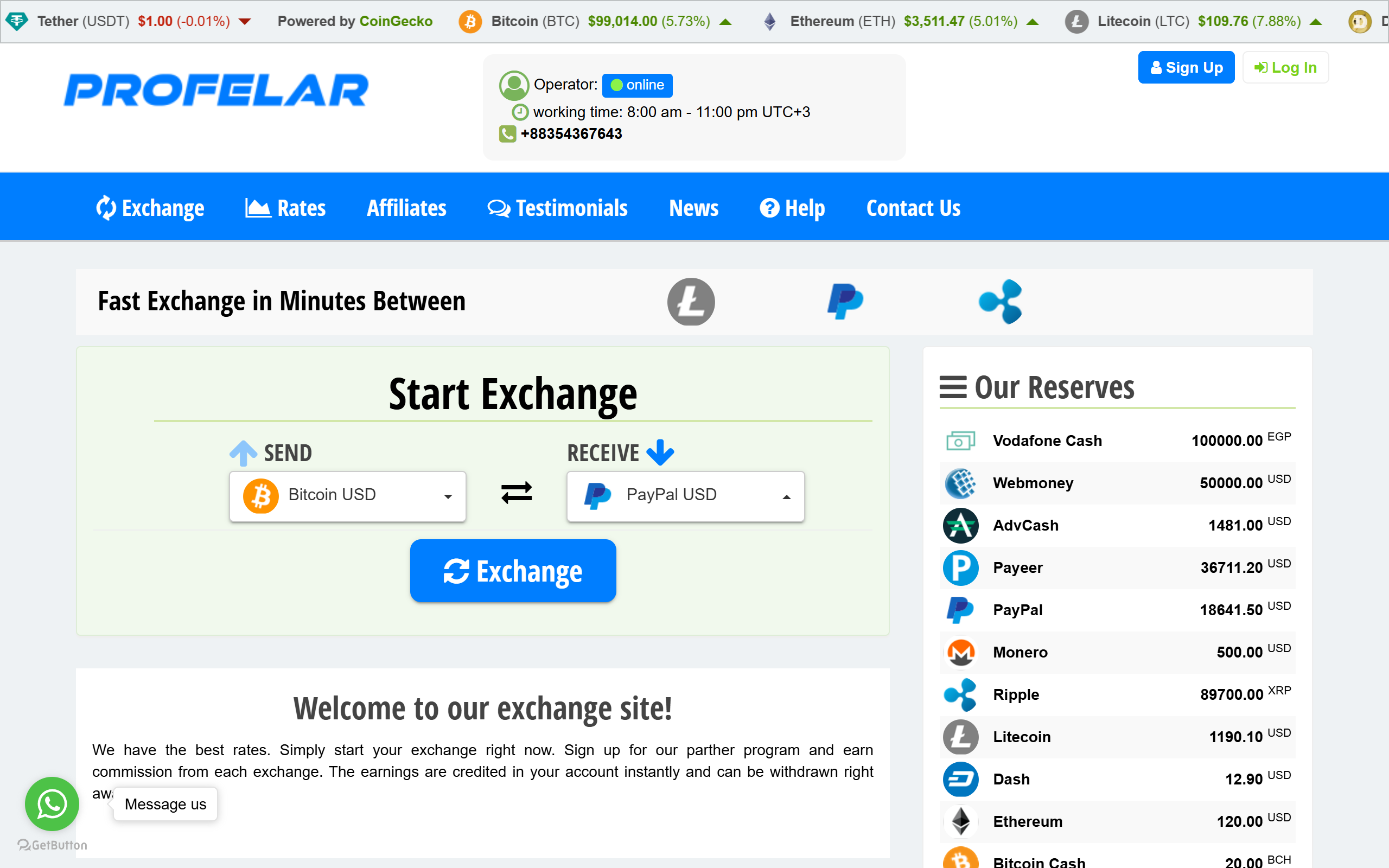
Task: Click the swap direction arrows icon
Action: click(517, 493)
